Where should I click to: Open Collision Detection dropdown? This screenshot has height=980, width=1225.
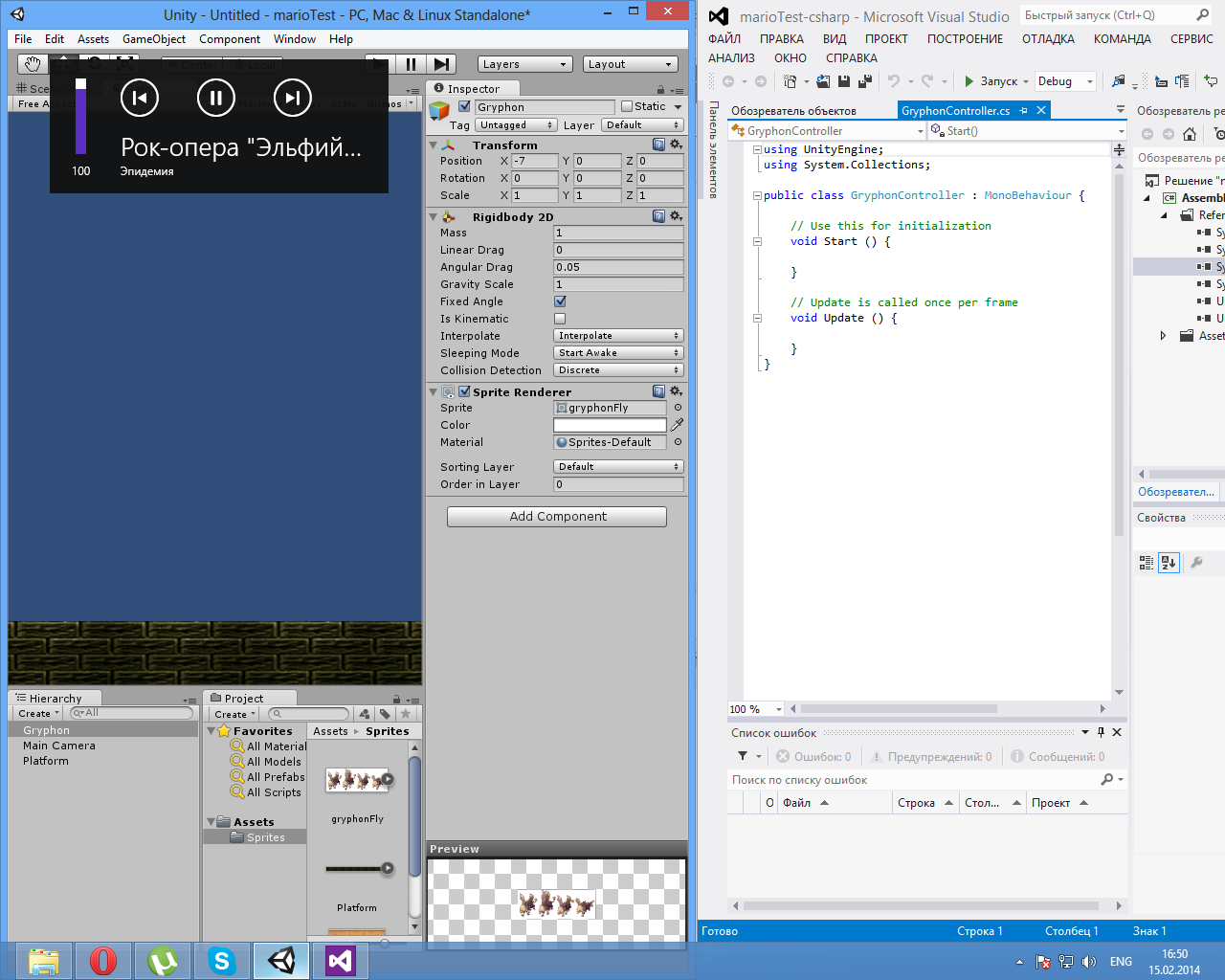tap(618, 370)
